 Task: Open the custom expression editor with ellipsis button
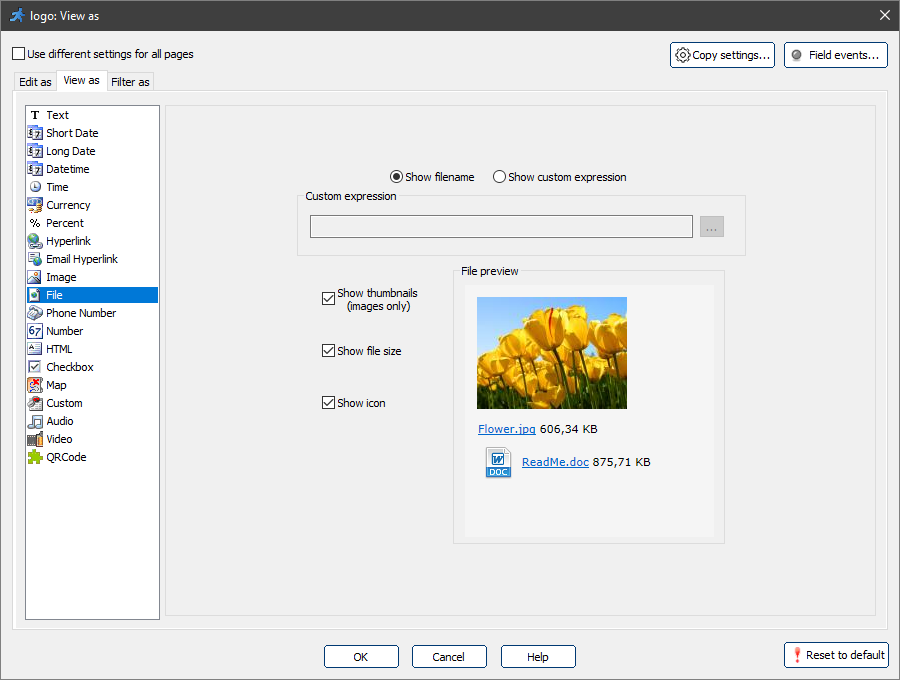[711, 226]
